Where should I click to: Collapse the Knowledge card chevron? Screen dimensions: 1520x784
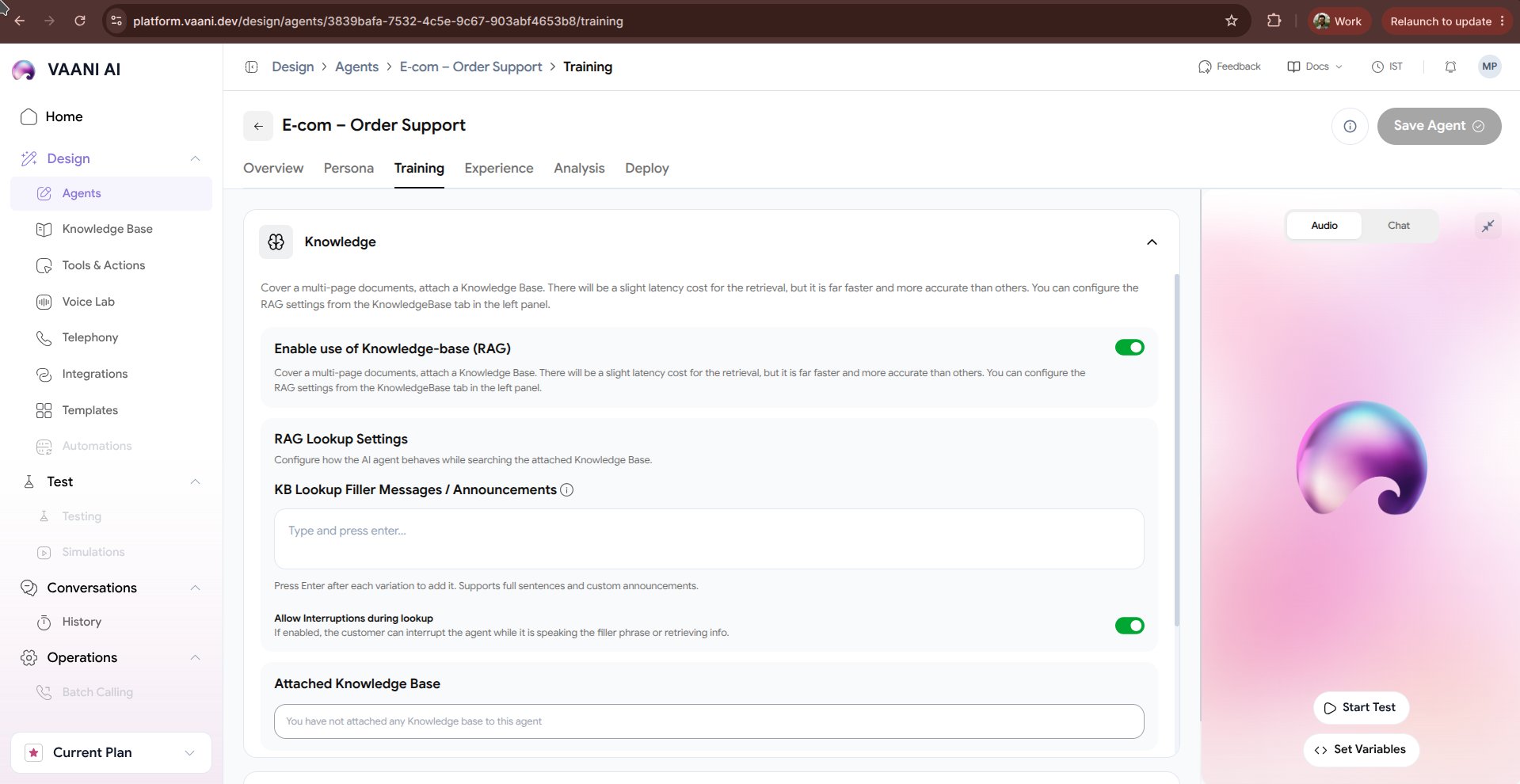(1152, 242)
